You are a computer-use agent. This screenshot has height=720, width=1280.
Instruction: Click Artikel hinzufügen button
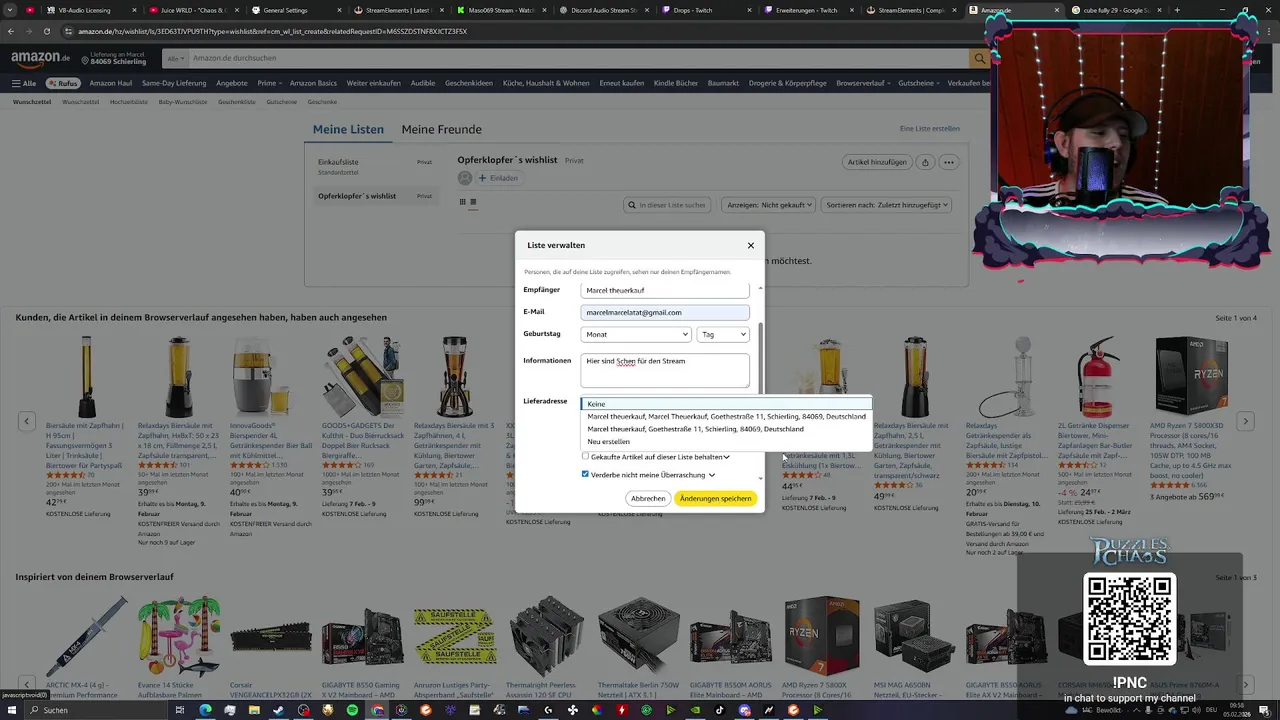click(x=877, y=162)
